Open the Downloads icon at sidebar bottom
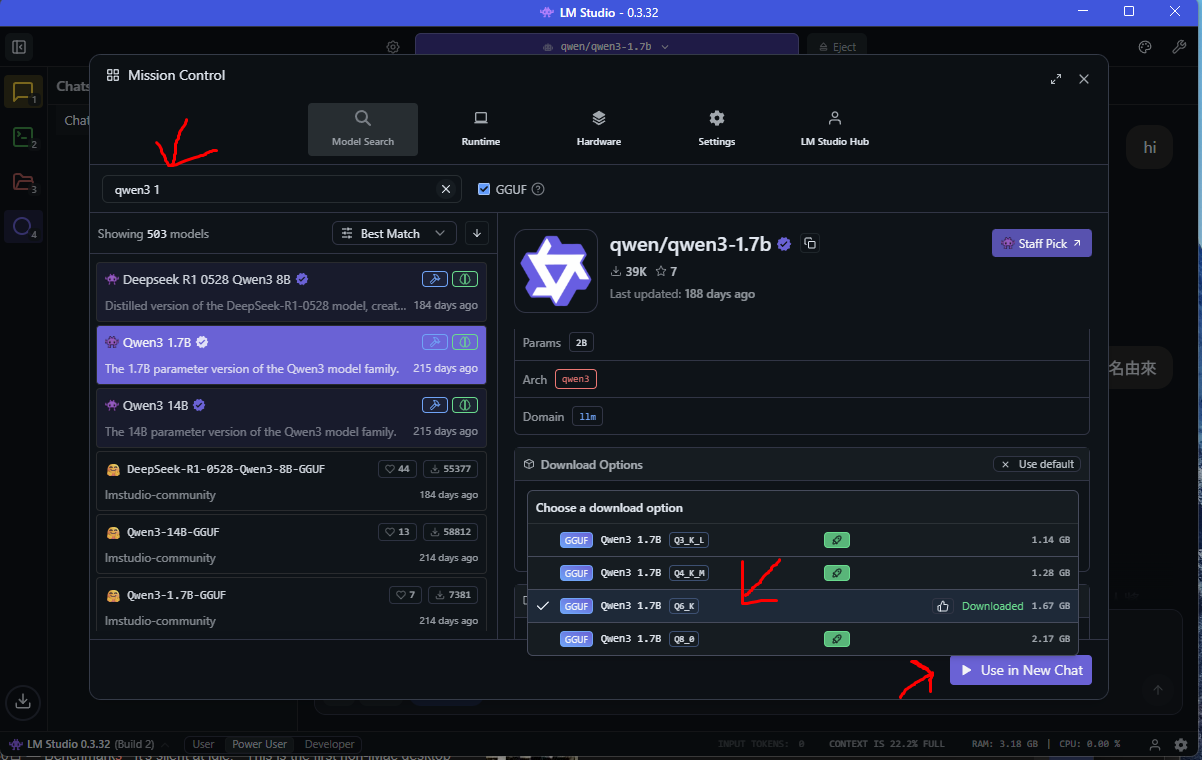This screenshot has width=1202, height=760. tap(22, 703)
